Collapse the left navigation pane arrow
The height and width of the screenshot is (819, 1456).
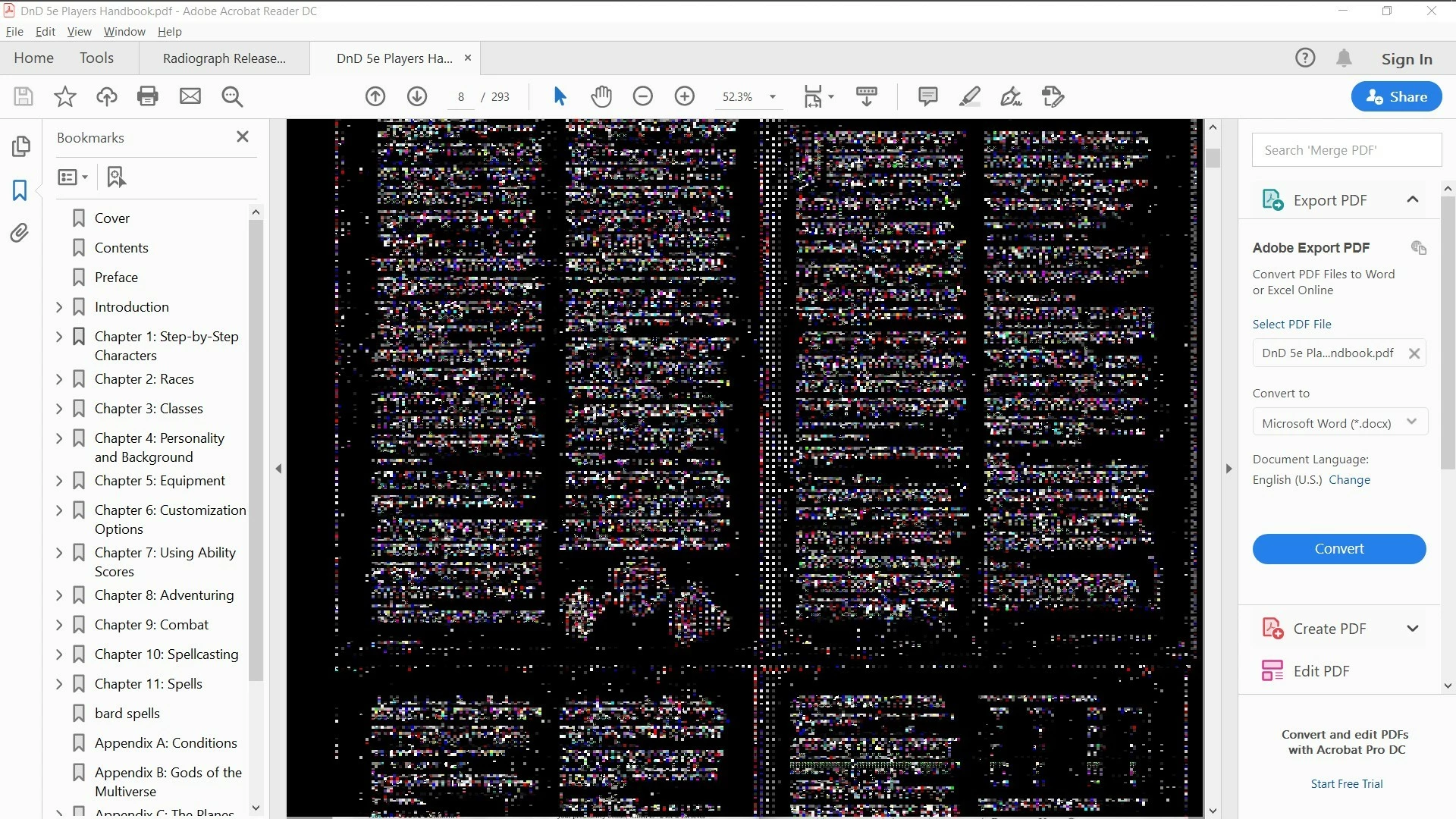[278, 469]
